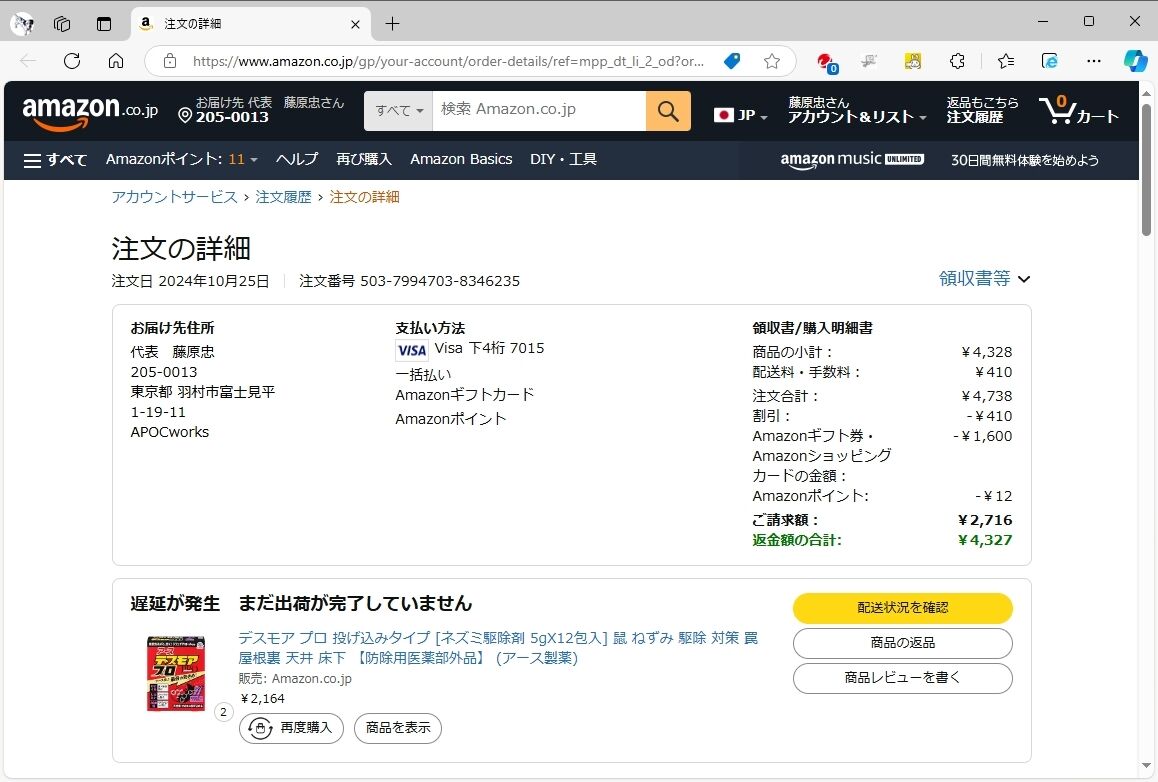
Task: Click the Copilot icon in toolbar
Action: 1135,61
